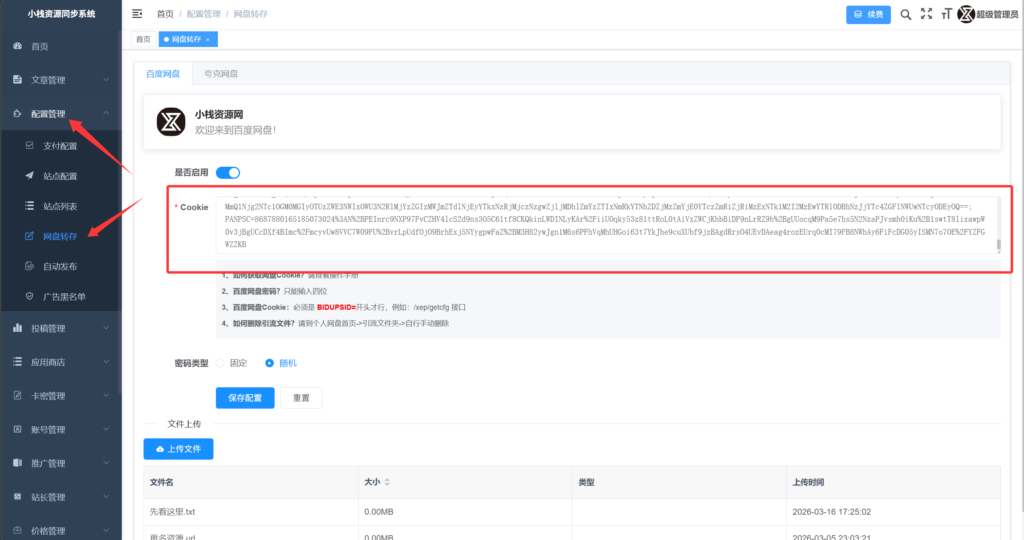Select the 随机 password type radio
1024x540 pixels.
click(269, 362)
